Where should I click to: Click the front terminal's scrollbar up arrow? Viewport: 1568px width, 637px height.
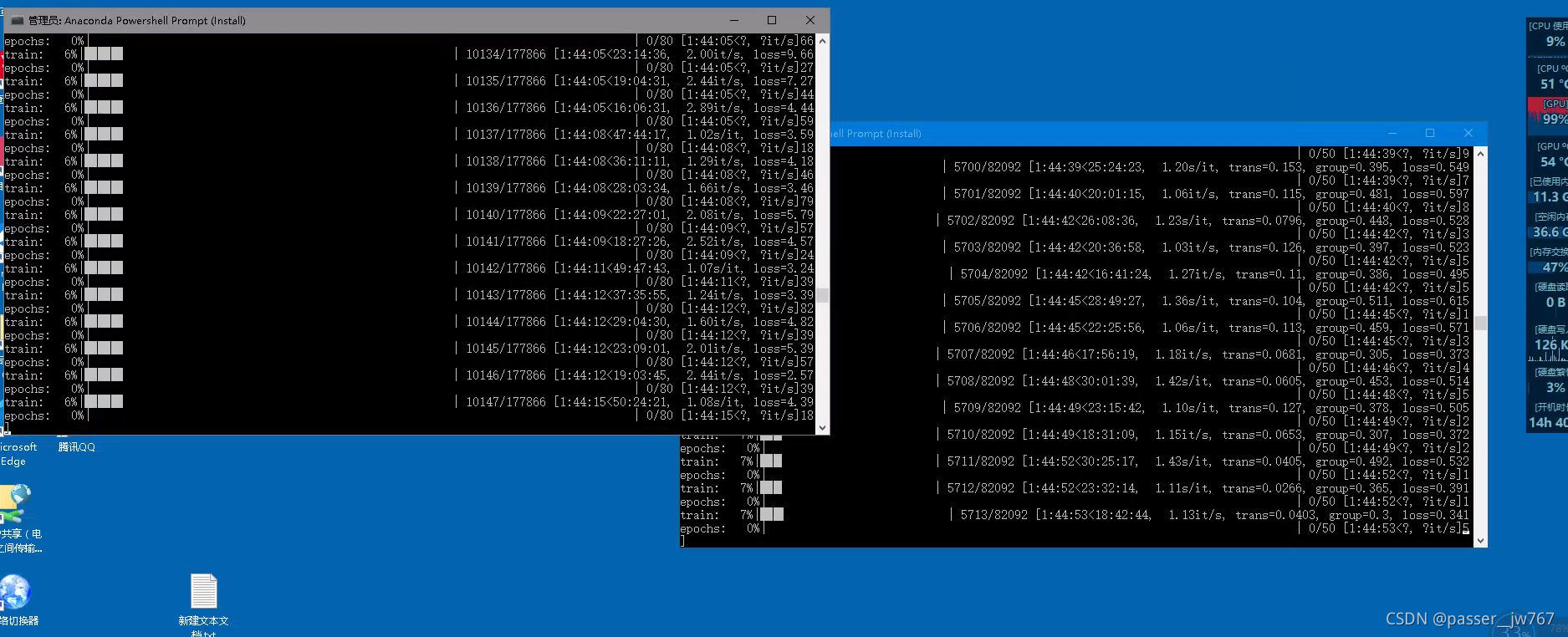point(822,40)
